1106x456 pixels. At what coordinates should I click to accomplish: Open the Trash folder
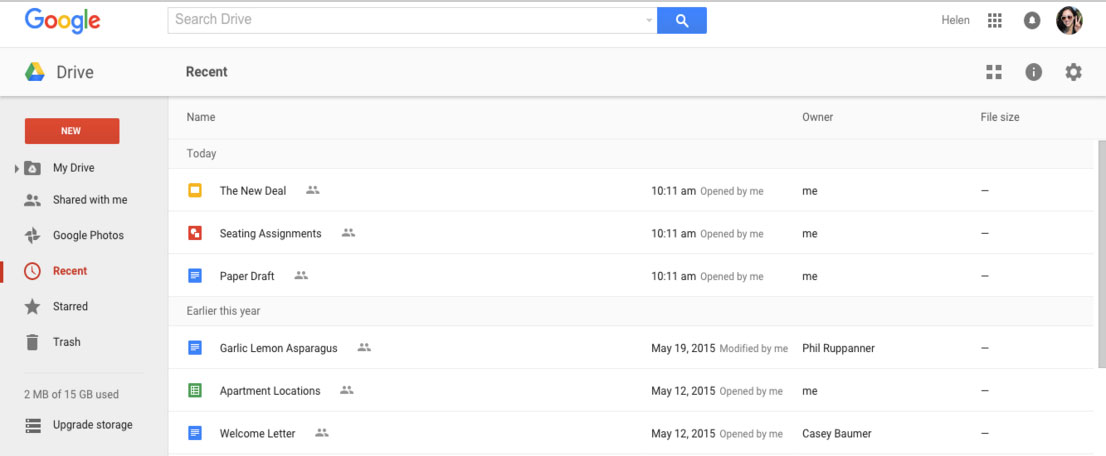point(66,342)
